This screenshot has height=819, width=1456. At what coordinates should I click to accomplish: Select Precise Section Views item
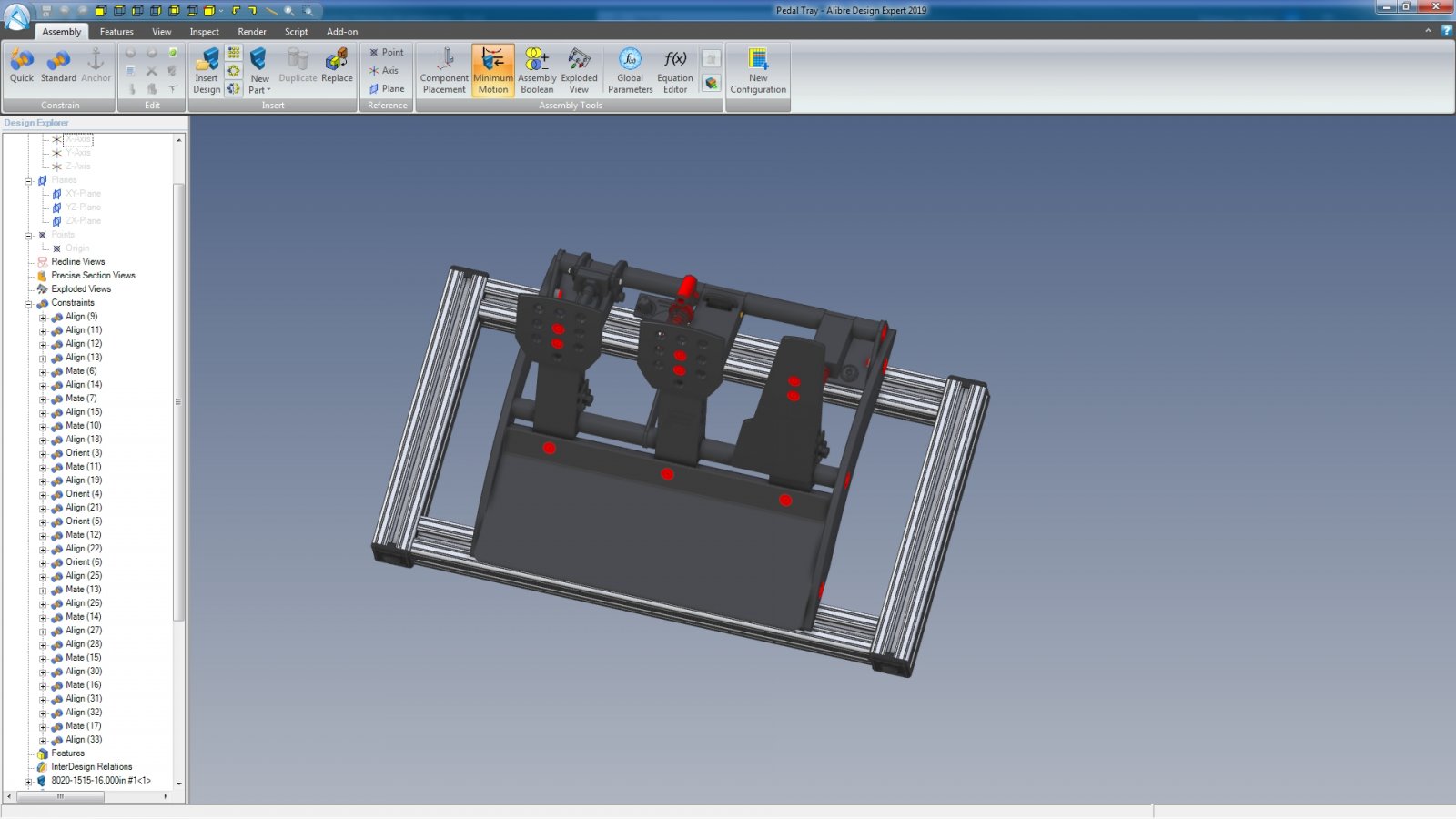[x=93, y=276]
